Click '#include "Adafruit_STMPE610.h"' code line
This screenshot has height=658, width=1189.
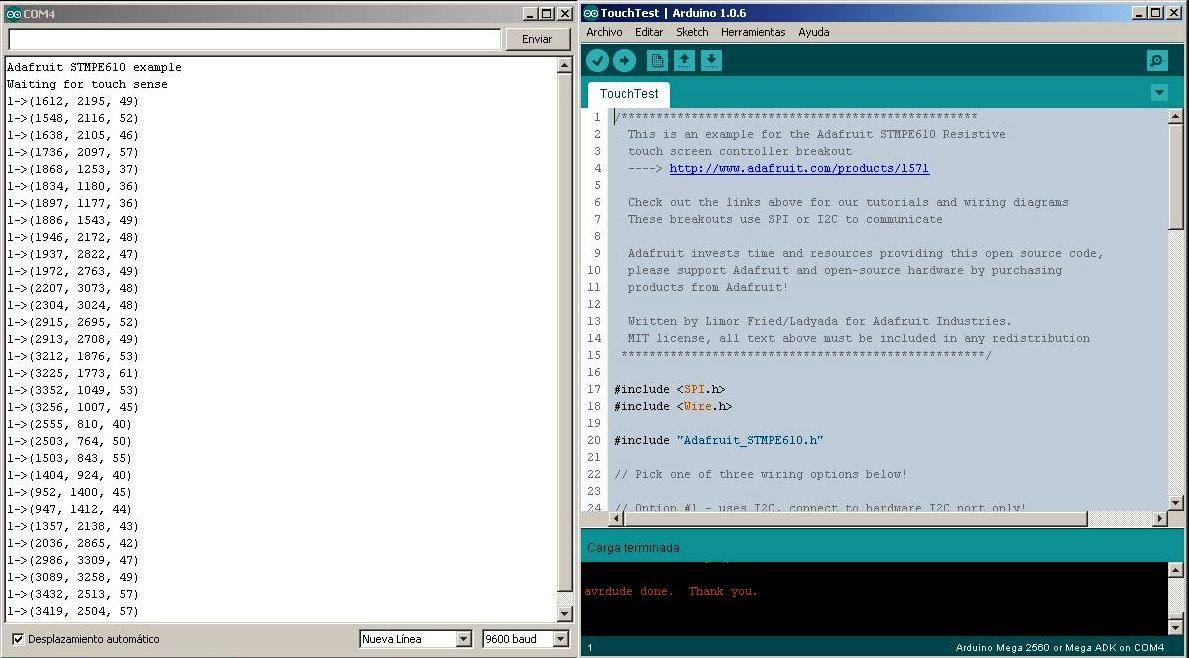719,440
